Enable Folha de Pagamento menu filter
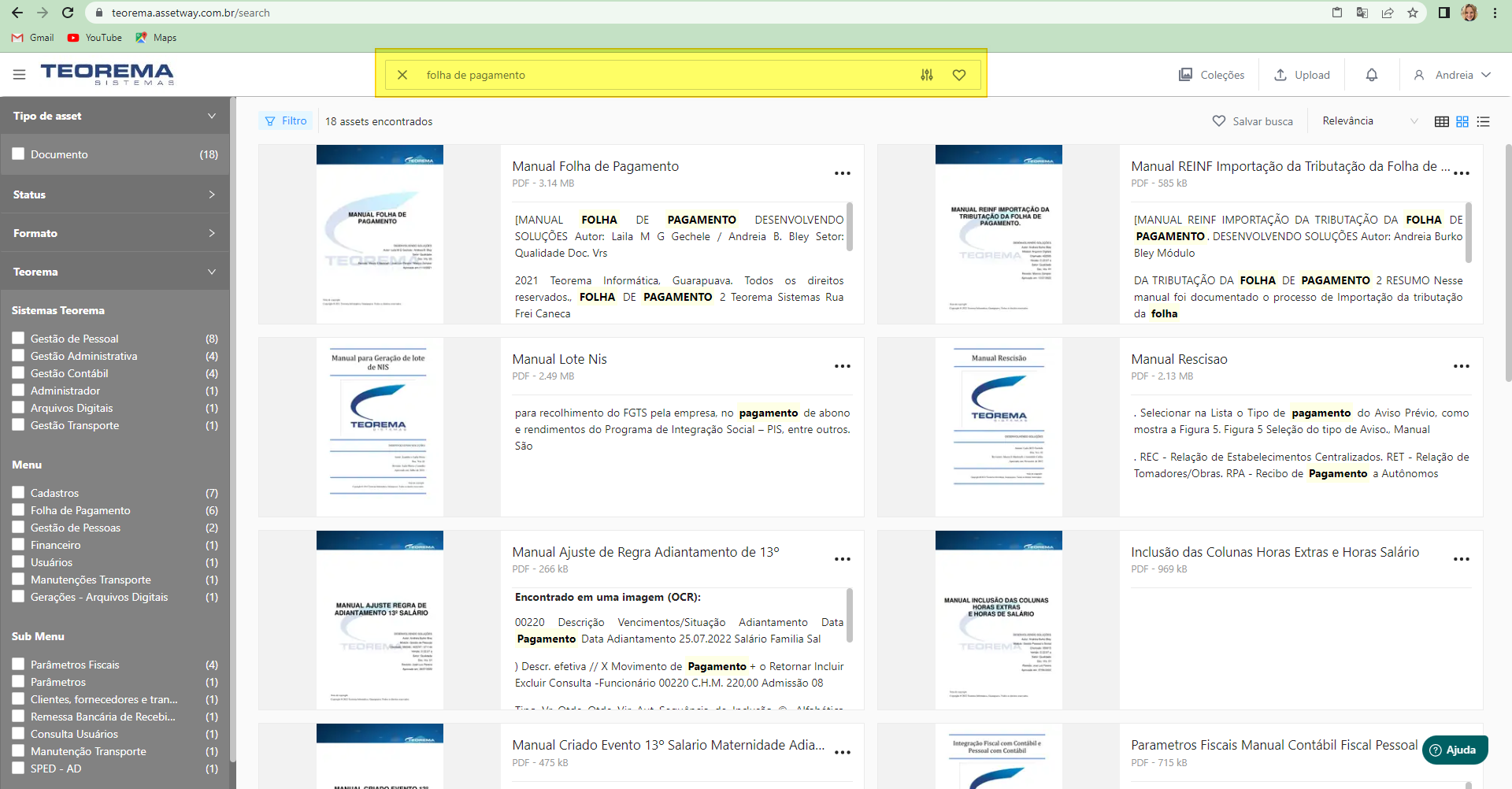 click(18, 509)
